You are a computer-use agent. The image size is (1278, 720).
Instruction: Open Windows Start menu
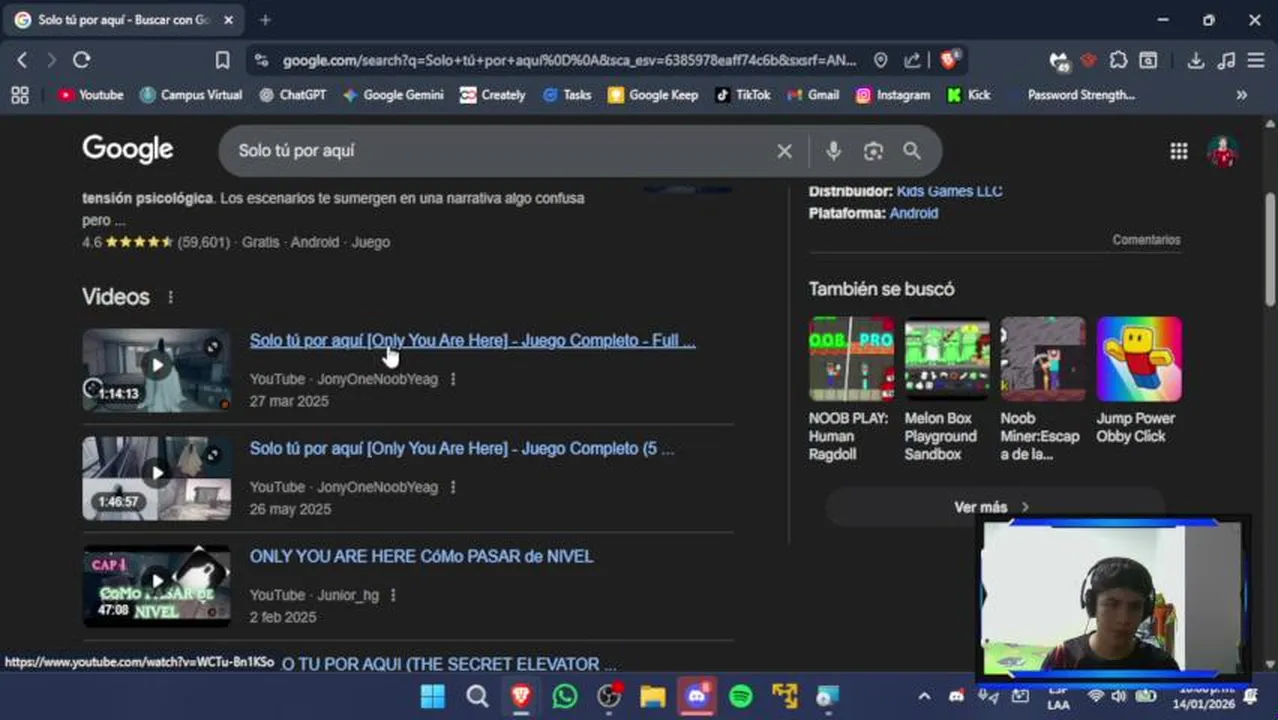pos(433,696)
